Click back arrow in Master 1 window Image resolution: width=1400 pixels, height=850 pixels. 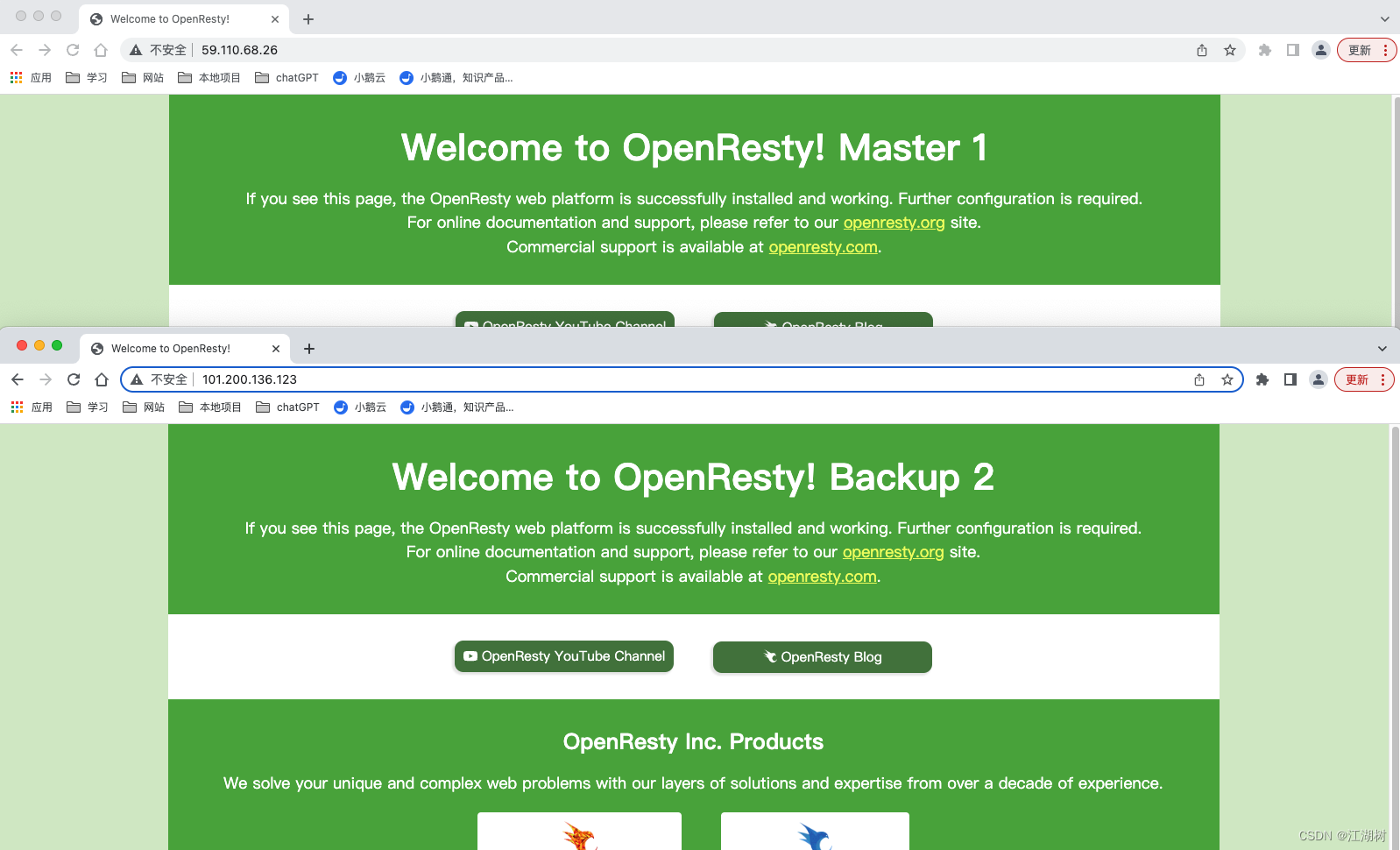(x=17, y=50)
